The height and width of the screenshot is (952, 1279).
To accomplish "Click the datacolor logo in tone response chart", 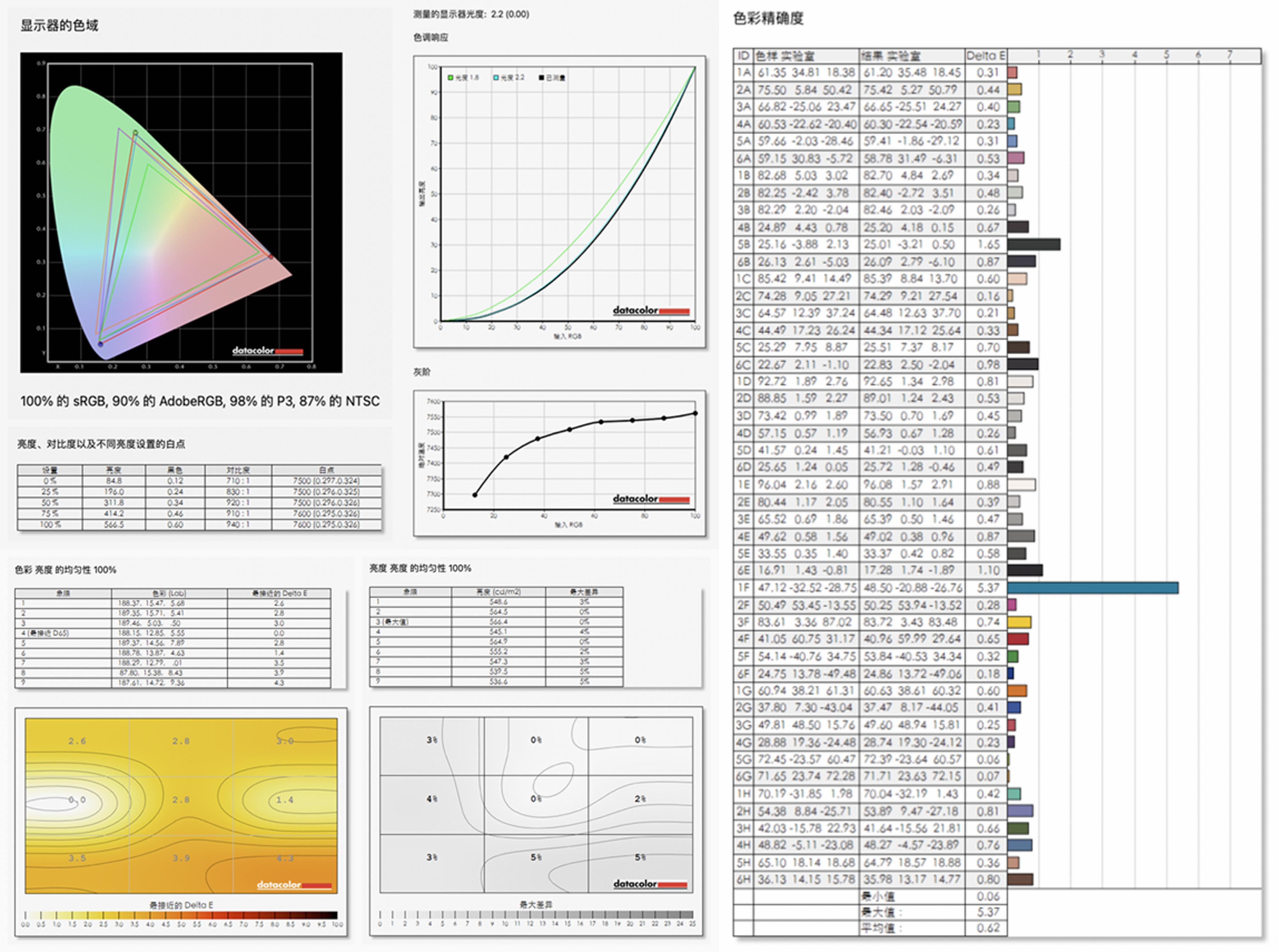I will (x=650, y=311).
